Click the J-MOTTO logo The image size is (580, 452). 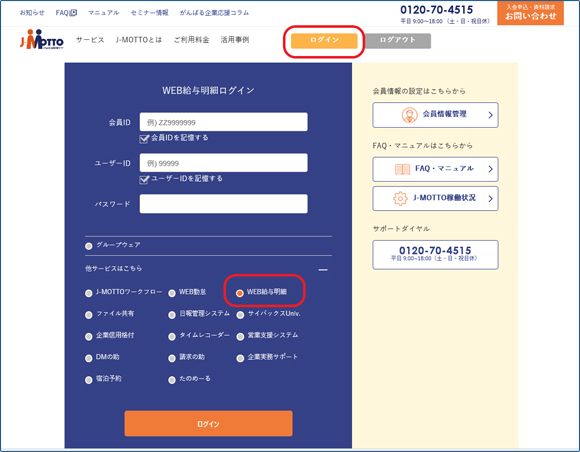[x=41, y=39]
